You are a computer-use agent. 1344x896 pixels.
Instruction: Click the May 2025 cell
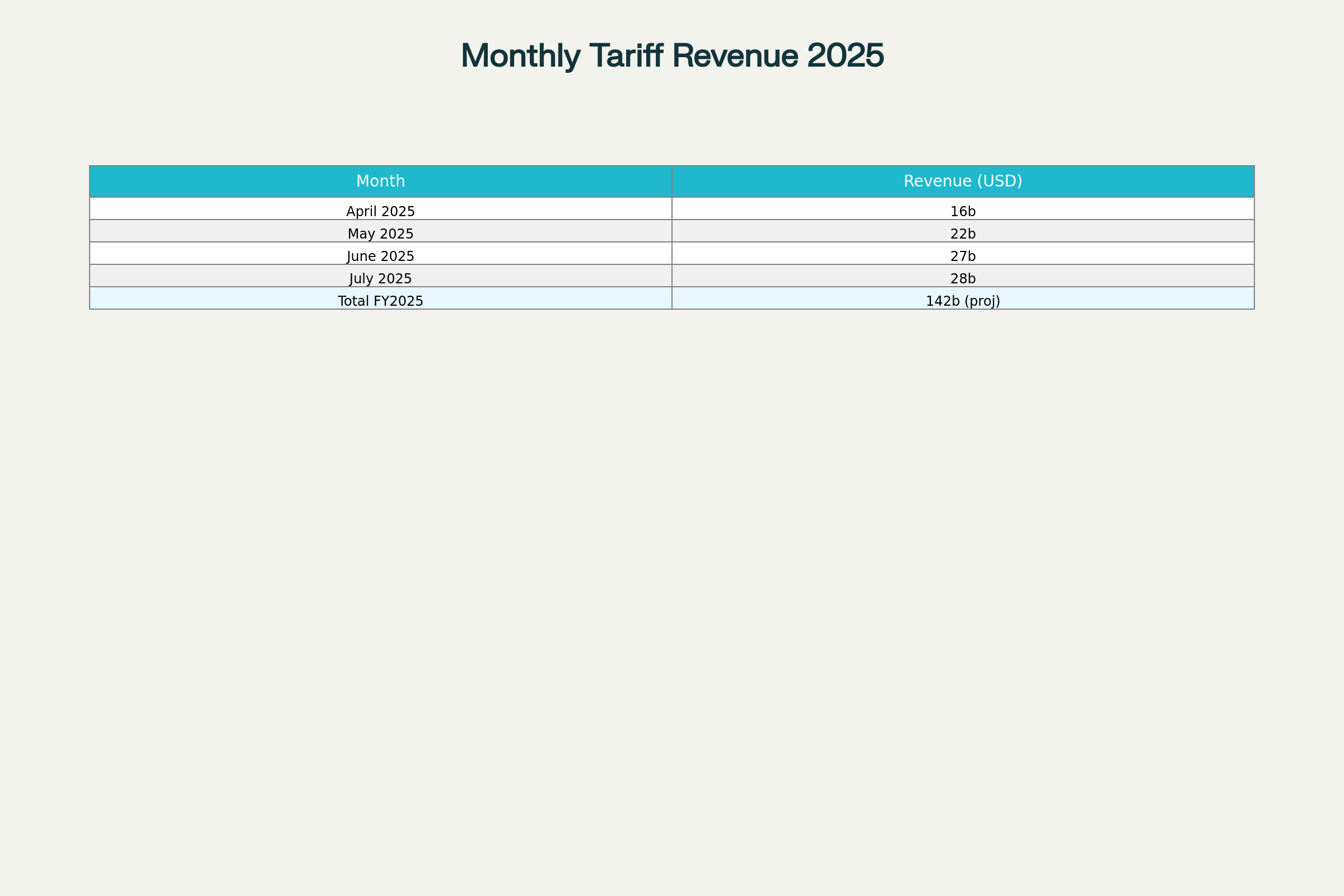381,231
